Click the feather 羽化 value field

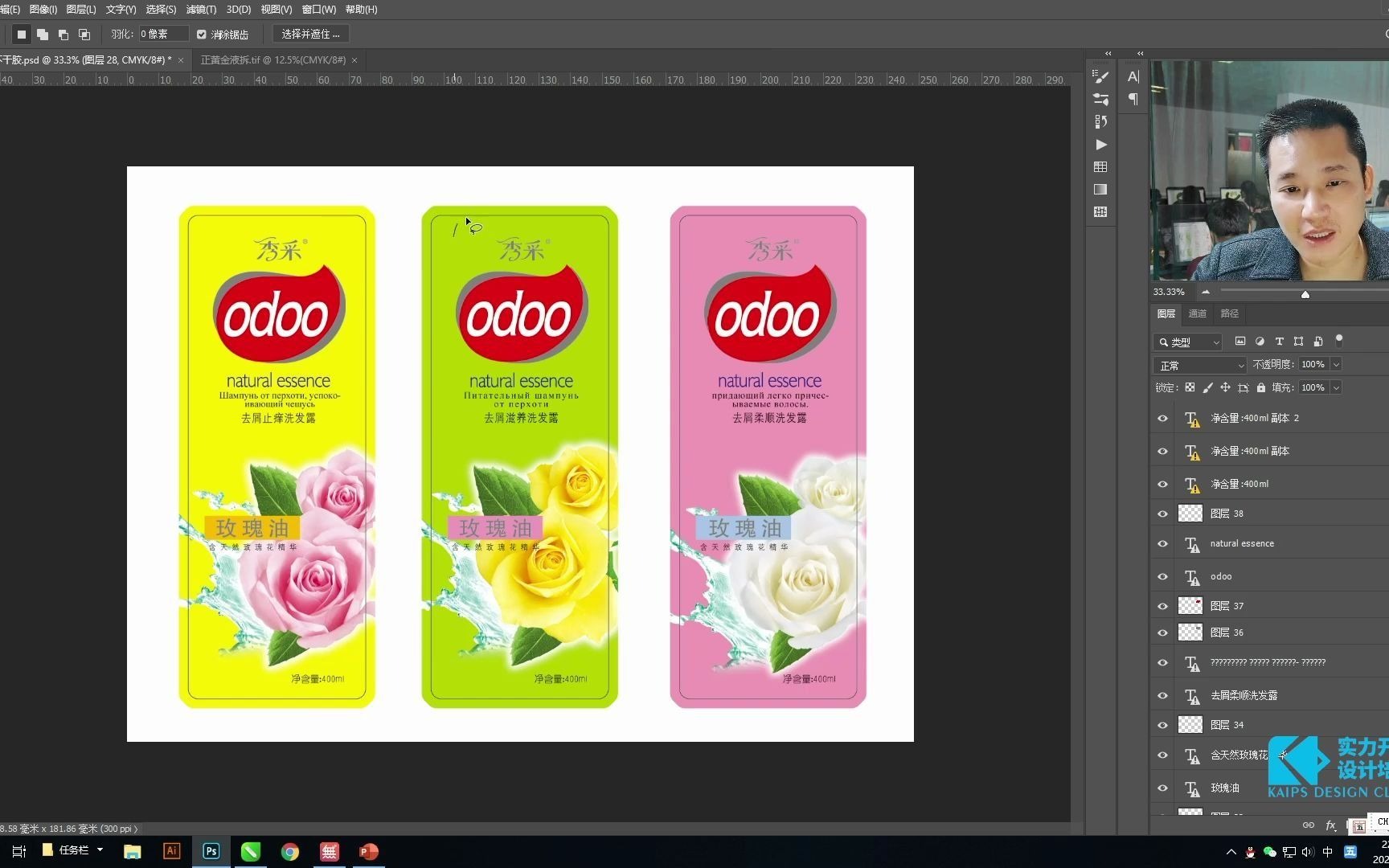pyautogui.click(x=163, y=34)
